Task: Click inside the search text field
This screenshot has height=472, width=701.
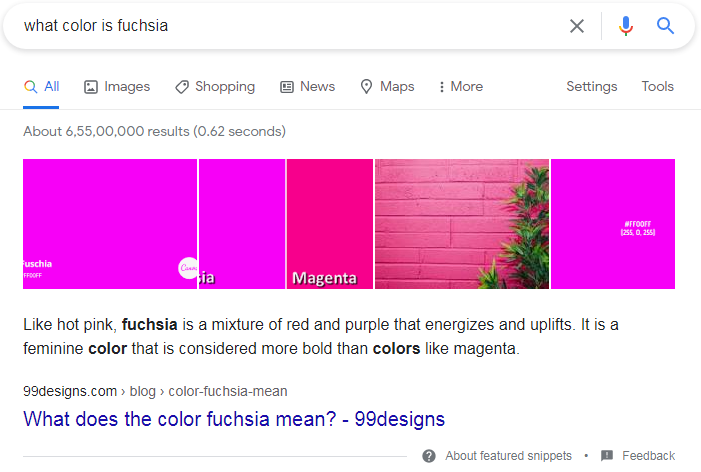Action: (280, 26)
